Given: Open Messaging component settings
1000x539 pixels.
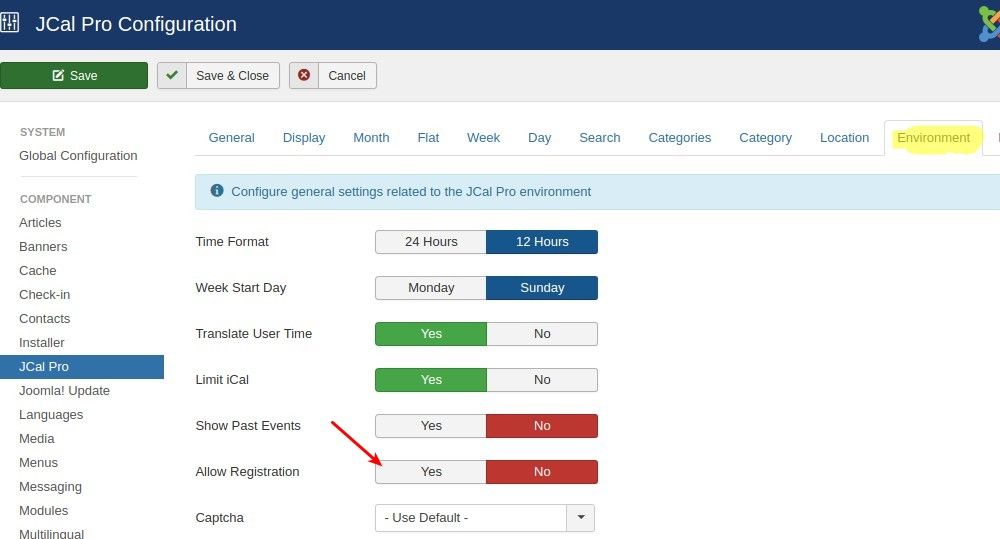Looking at the screenshot, I should point(50,487).
